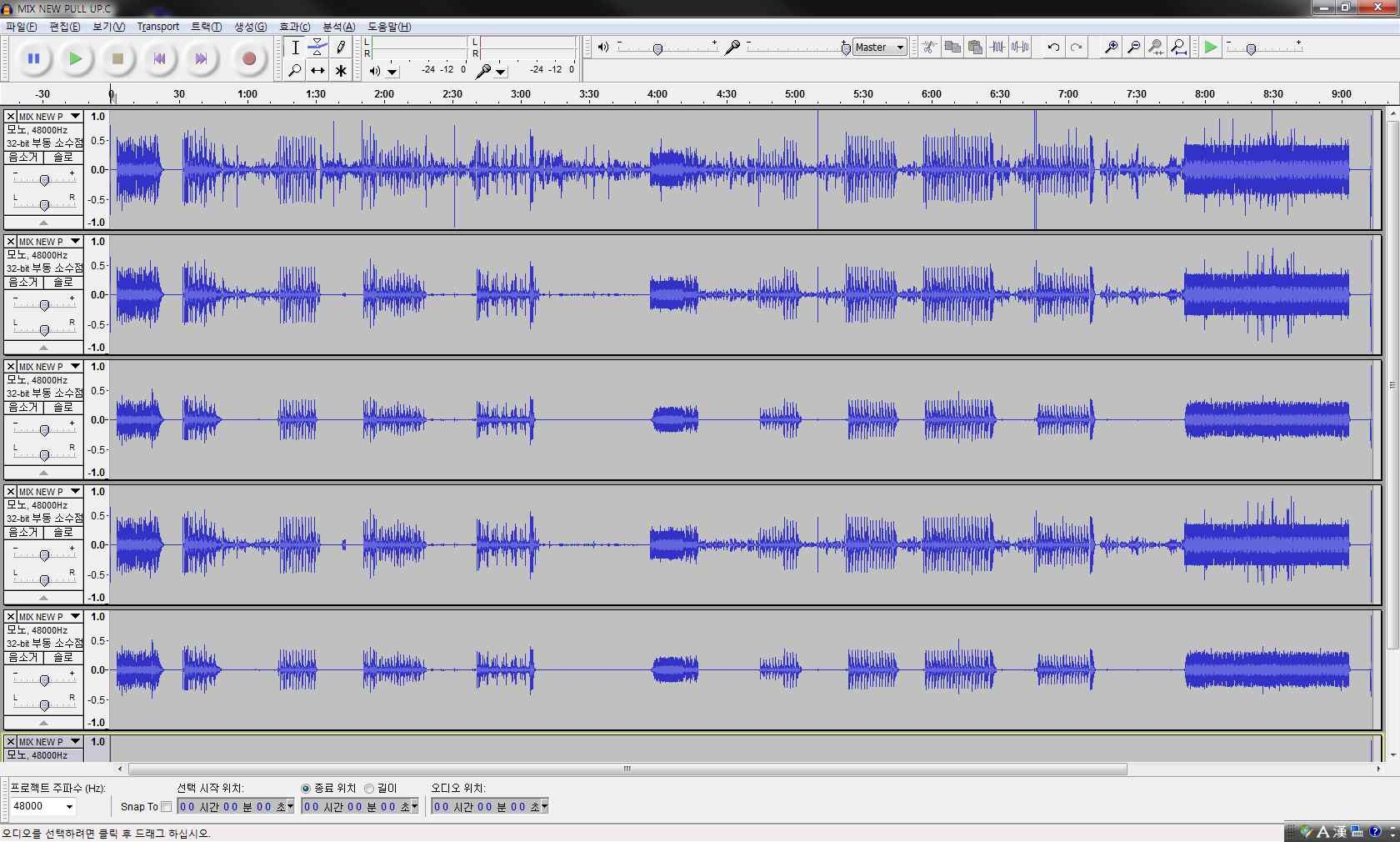Click the Play-at-speed green triangle
Viewport: 1400px width, 842px height.
click(x=1211, y=47)
